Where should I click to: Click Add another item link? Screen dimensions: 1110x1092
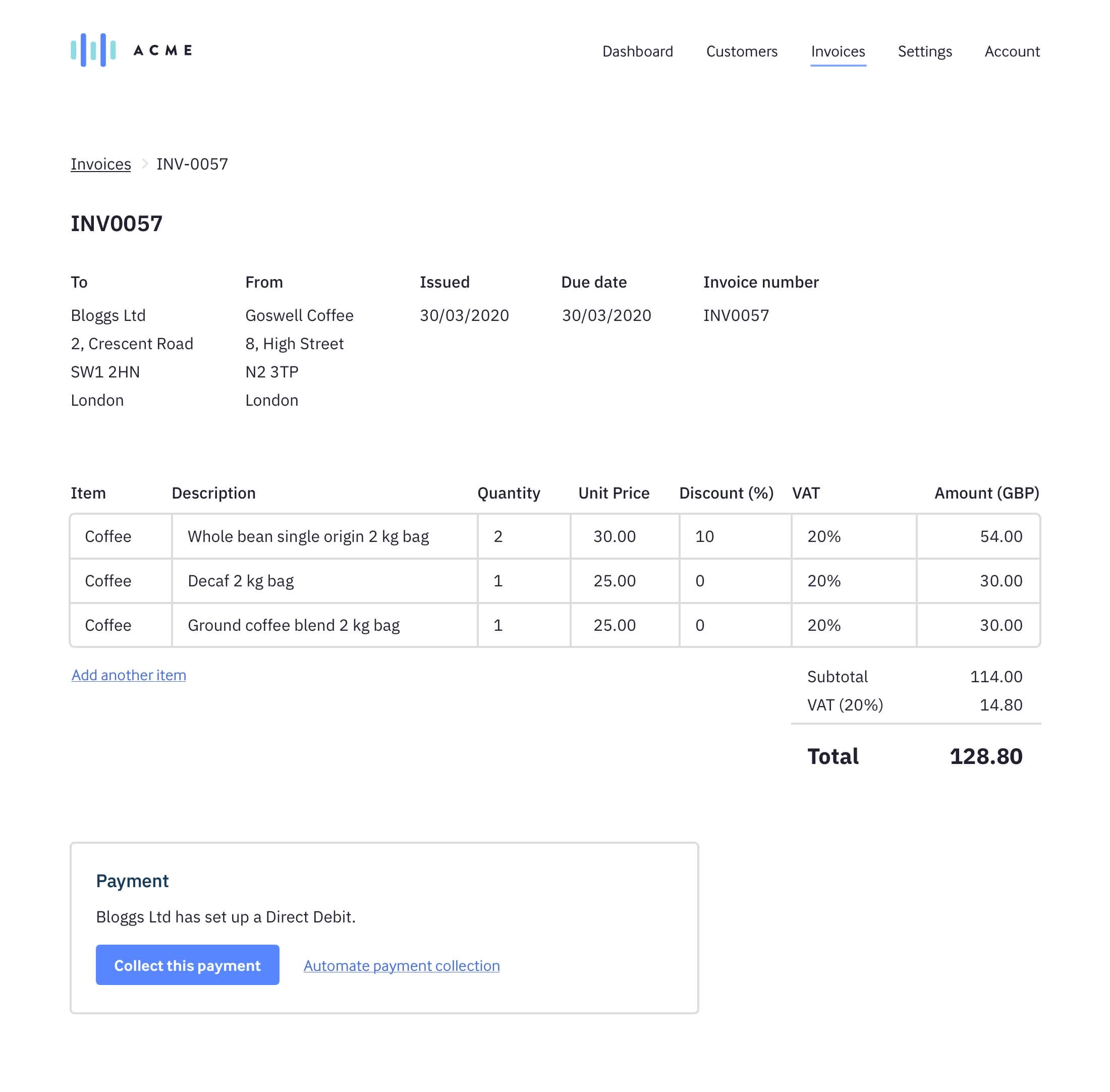[x=129, y=675]
